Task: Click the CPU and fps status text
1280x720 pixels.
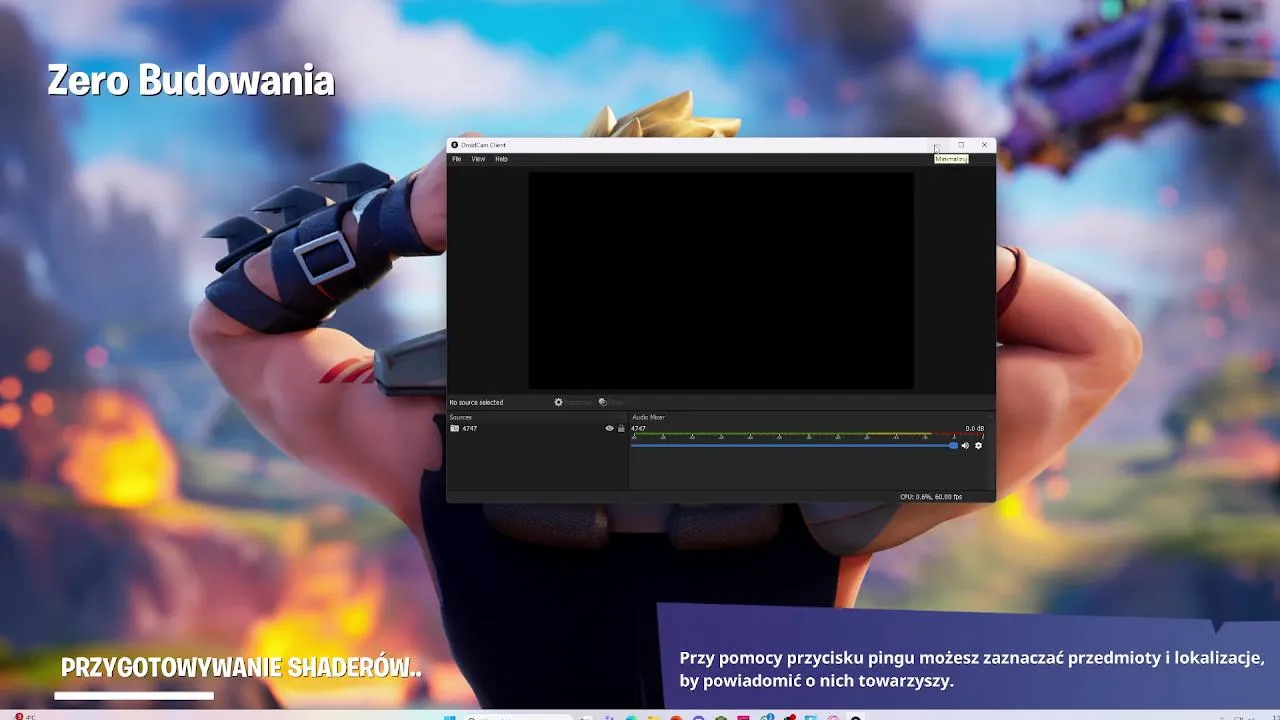Action: (930, 496)
